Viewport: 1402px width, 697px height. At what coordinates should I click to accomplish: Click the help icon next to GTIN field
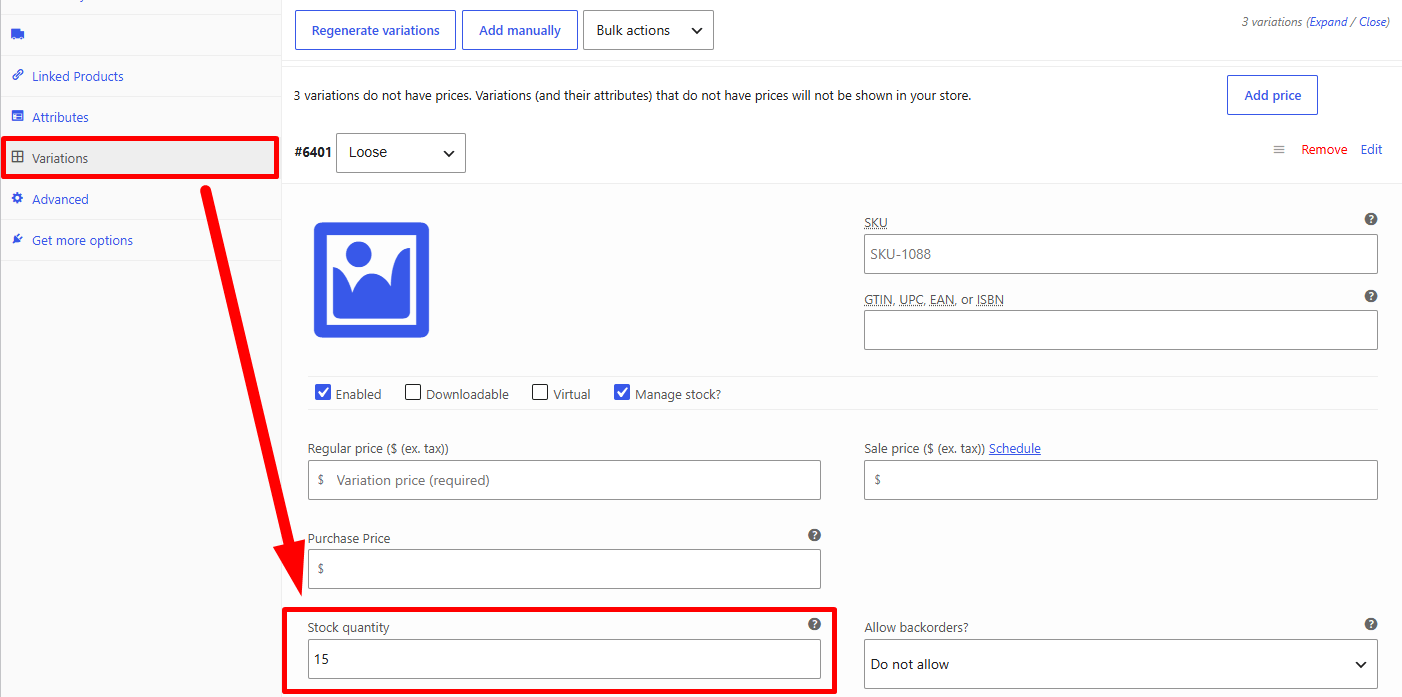coord(1371,296)
